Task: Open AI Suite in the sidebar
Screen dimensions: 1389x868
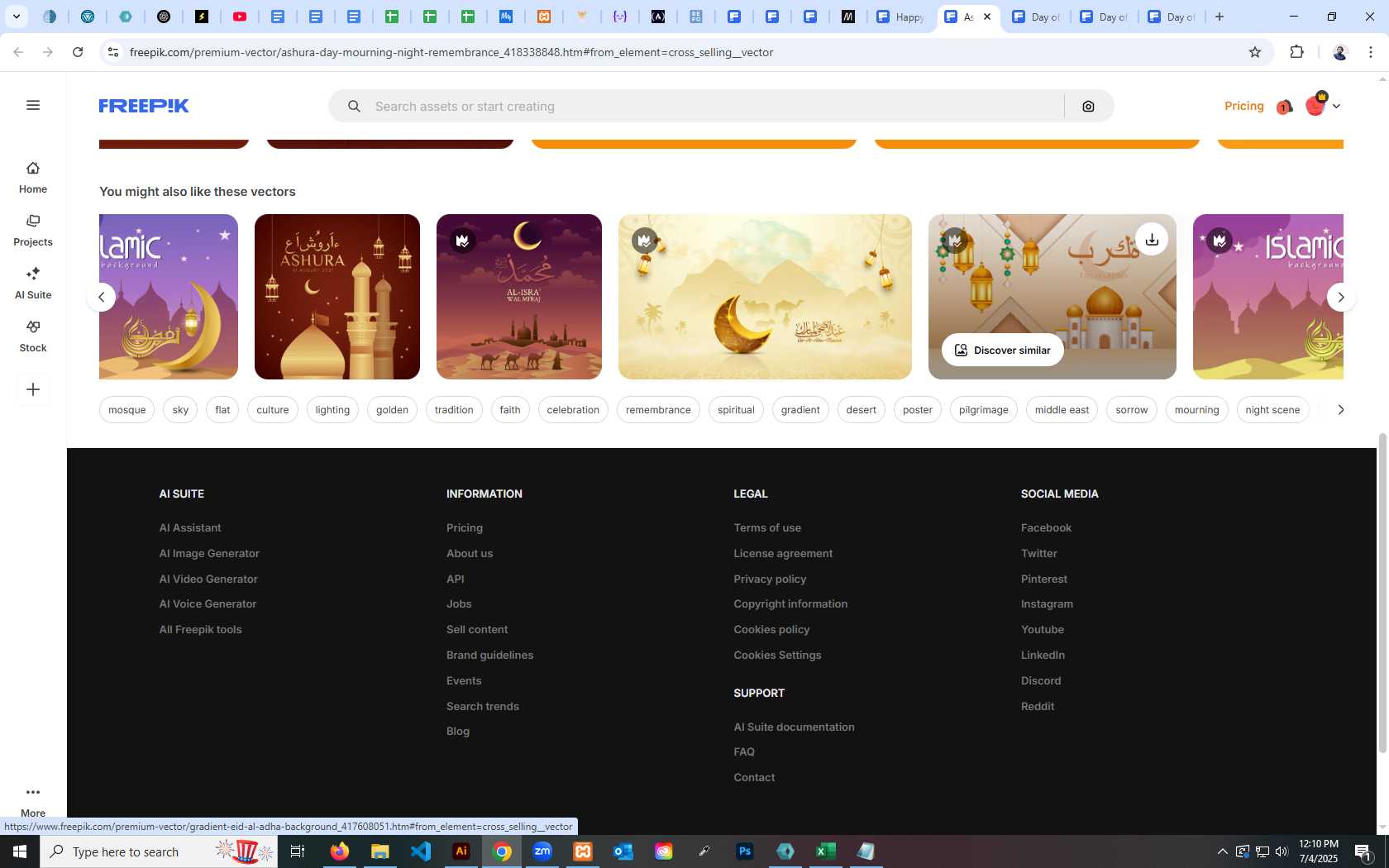Action: (33, 284)
